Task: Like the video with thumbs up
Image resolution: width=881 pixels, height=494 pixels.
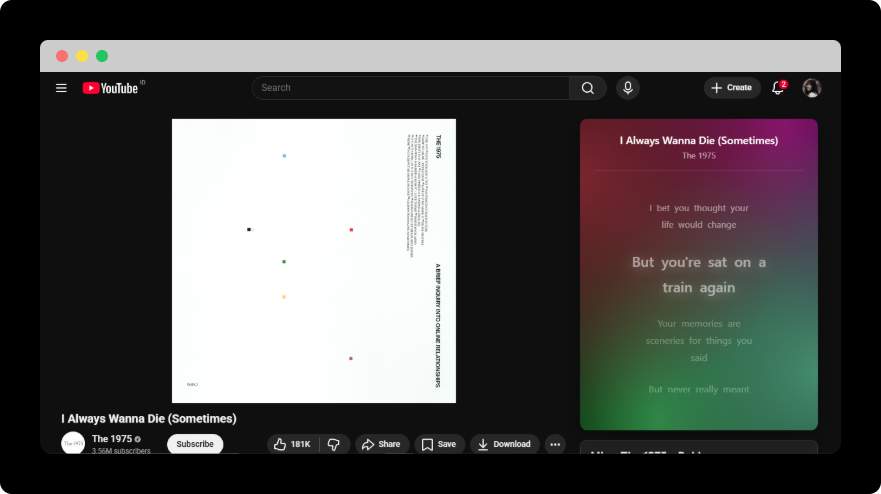Action: pyautogui.click(x=292, y=444)
